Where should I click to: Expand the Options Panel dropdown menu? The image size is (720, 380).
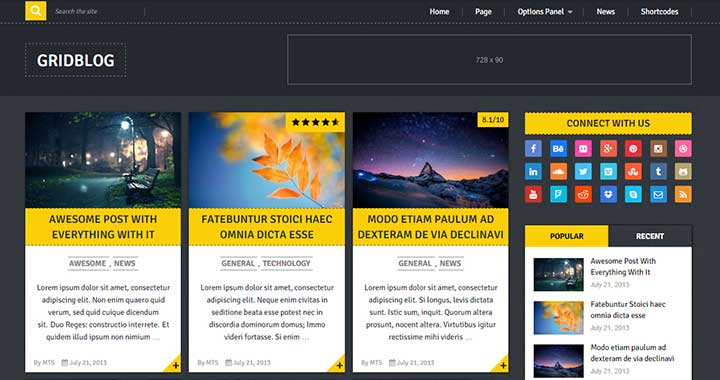click(545, 12)
